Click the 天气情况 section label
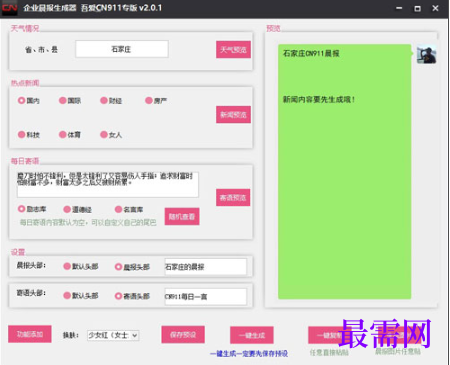Viewport: 450px width, 365px height. [x=25, y=28]
